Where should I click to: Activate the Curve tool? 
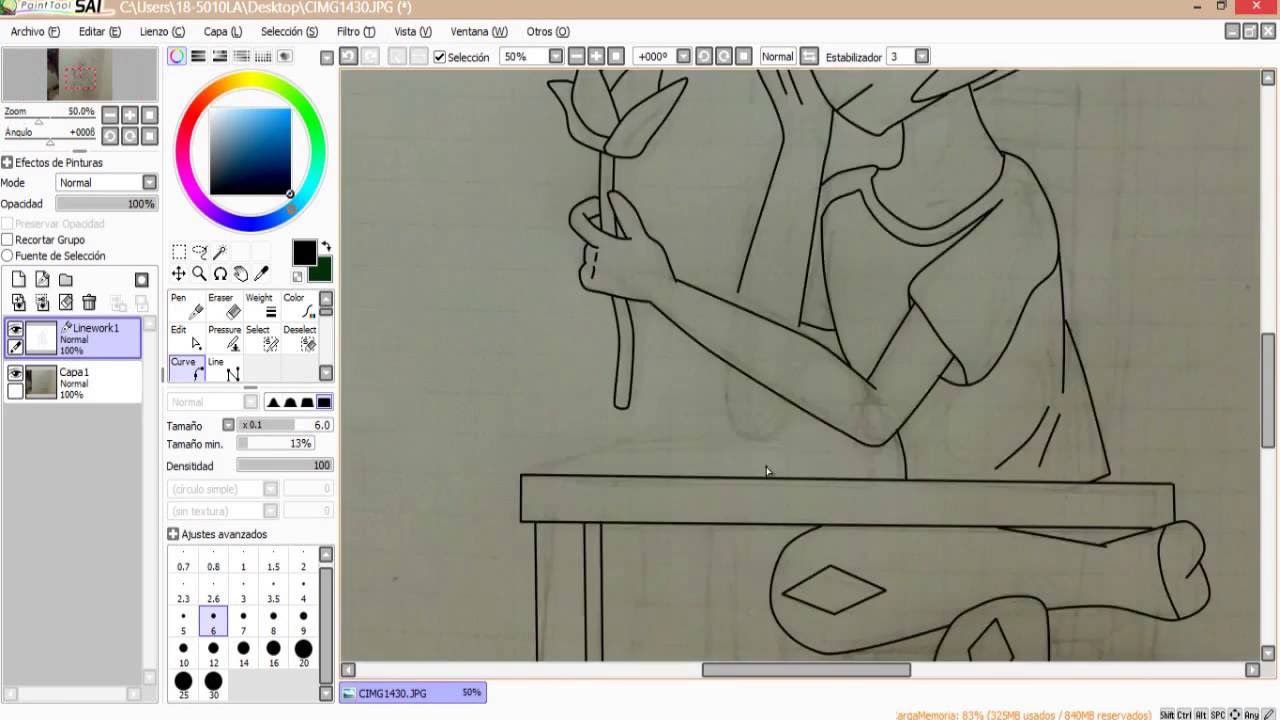187,369
